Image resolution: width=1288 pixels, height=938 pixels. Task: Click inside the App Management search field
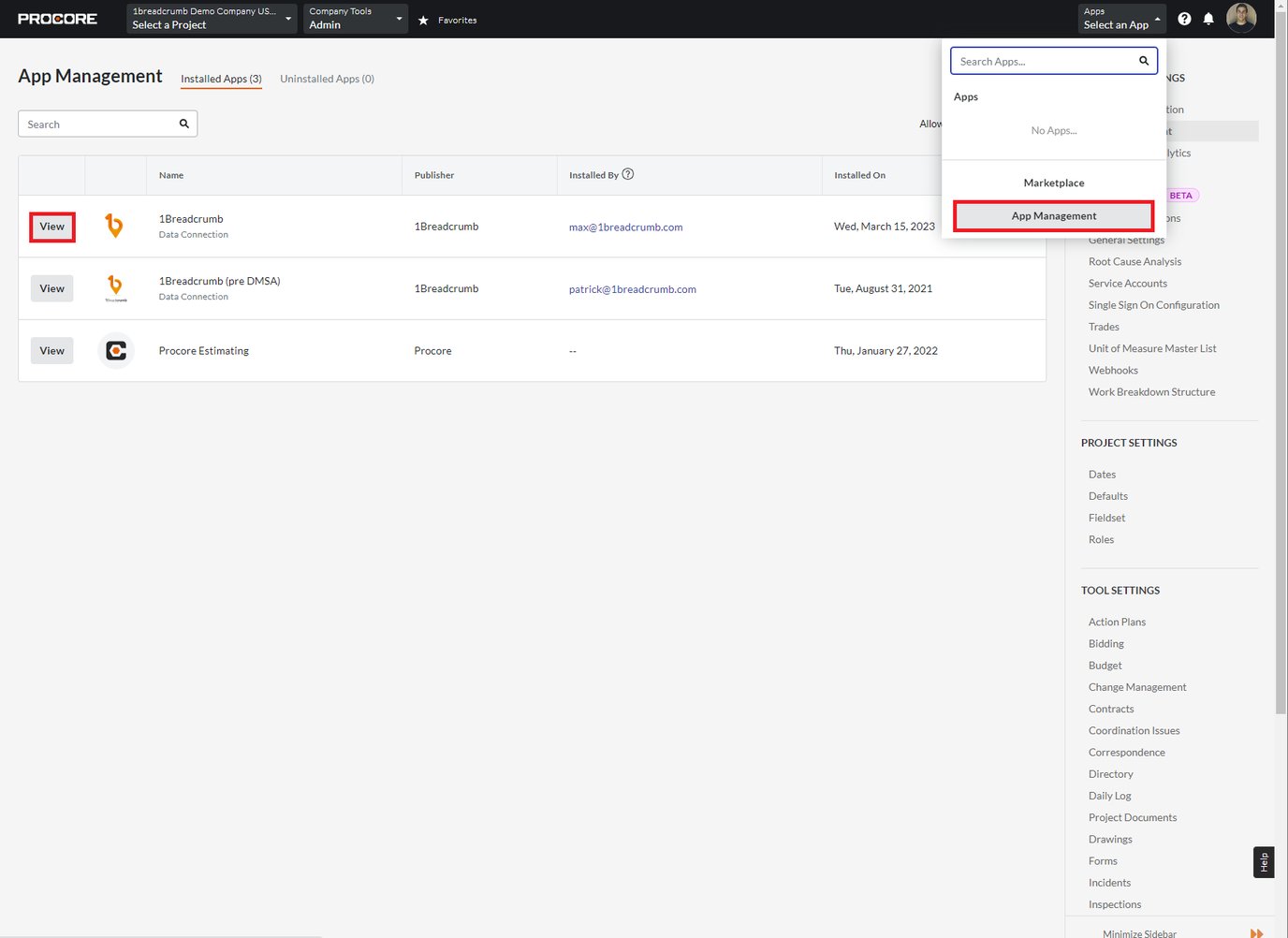pyautogui.click(x=94, y=123)
